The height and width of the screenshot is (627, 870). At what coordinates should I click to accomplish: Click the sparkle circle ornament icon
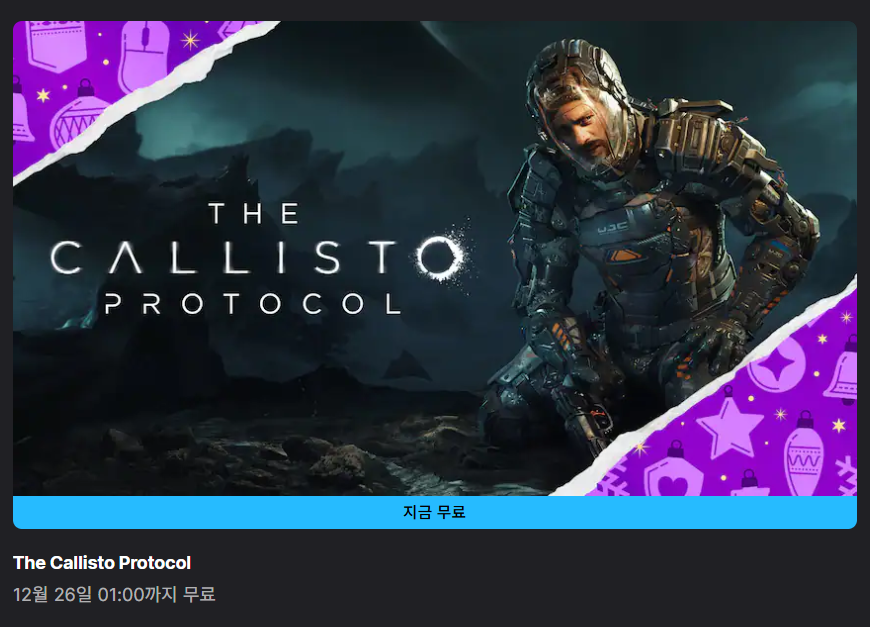(776, 364)
